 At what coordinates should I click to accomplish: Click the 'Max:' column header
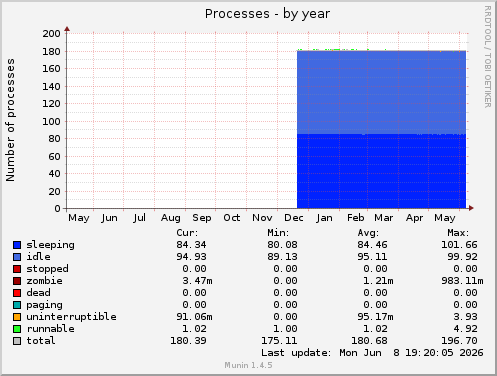tap(458, 233)
